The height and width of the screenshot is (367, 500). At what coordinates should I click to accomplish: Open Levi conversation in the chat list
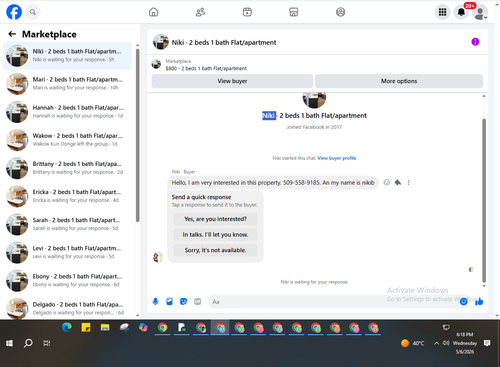point(67,252)
